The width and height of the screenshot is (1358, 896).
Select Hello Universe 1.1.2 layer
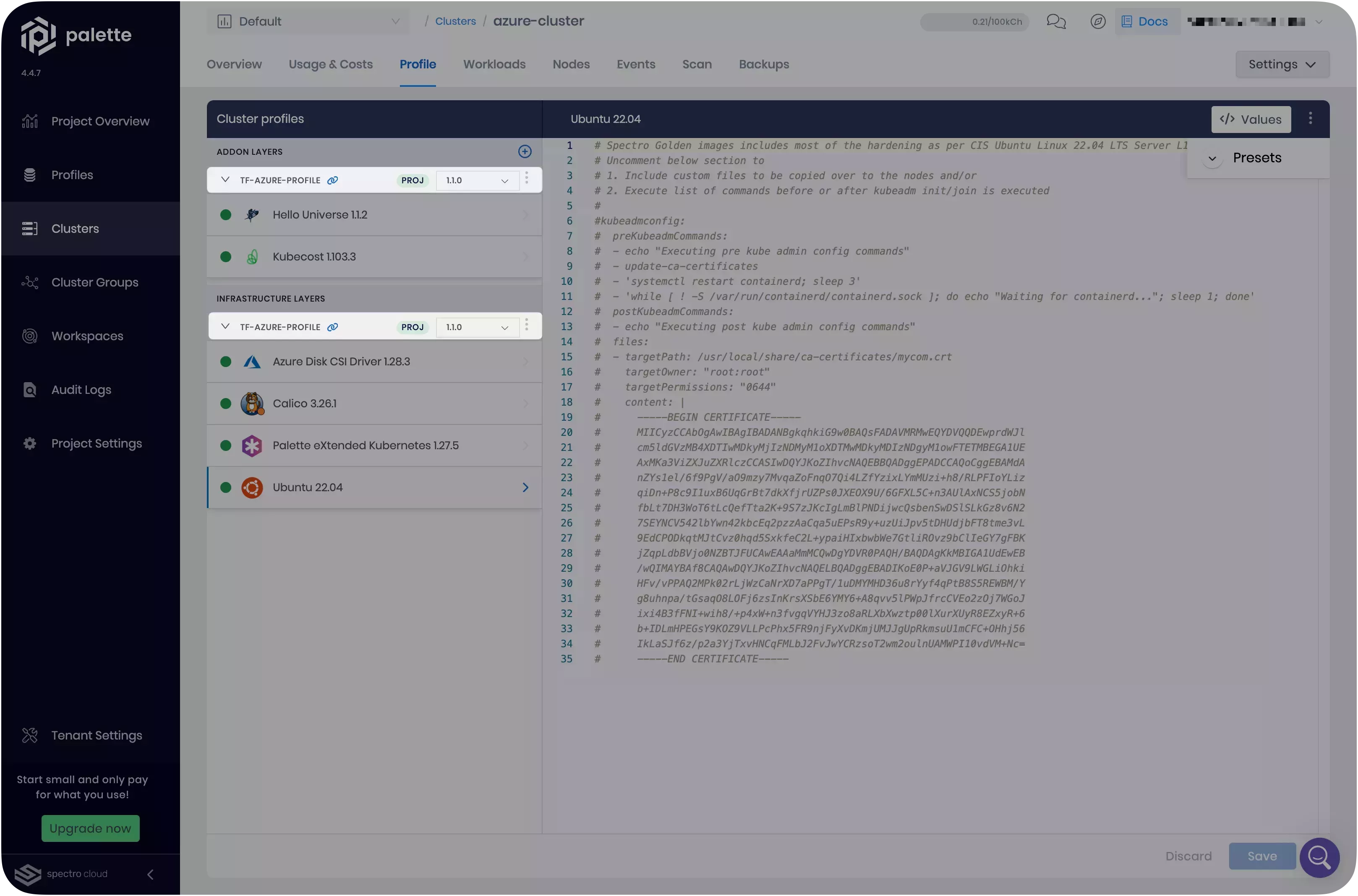[x=374, y=215]
